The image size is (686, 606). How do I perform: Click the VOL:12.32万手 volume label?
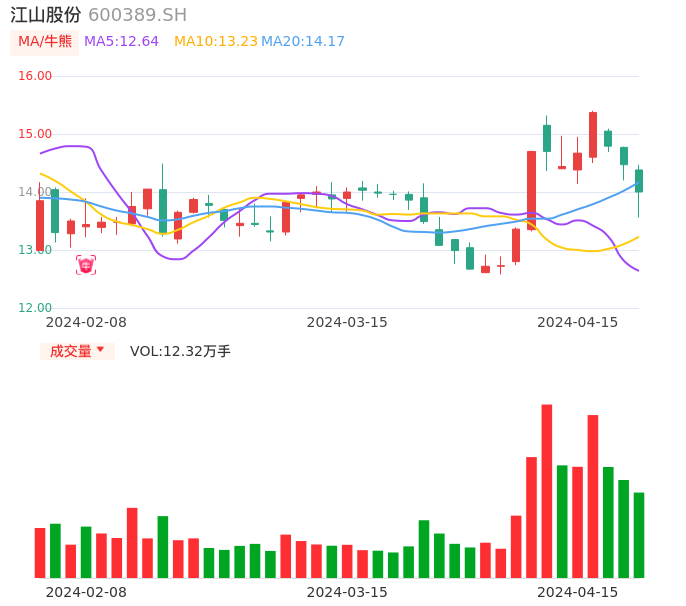coord(180,351)
